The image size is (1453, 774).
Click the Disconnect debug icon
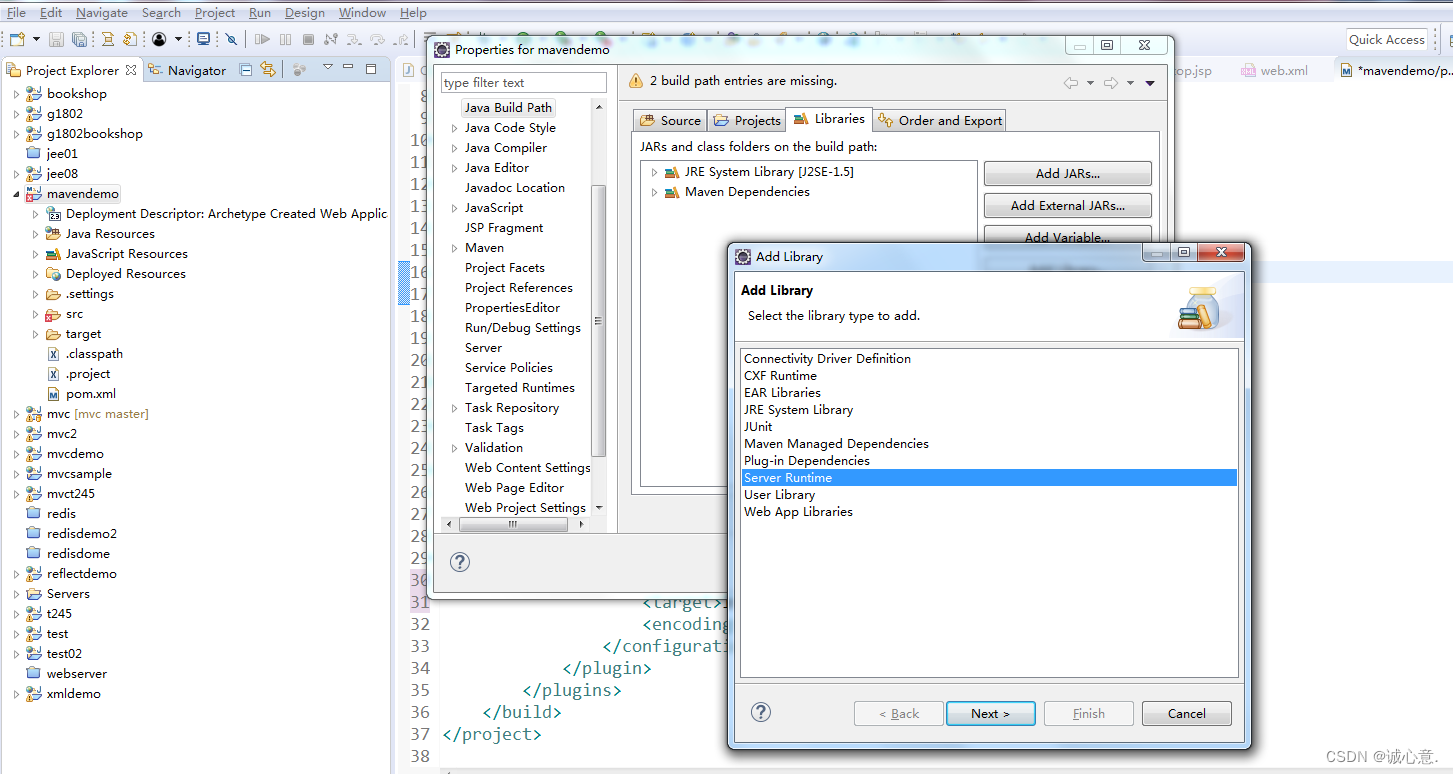331,39
